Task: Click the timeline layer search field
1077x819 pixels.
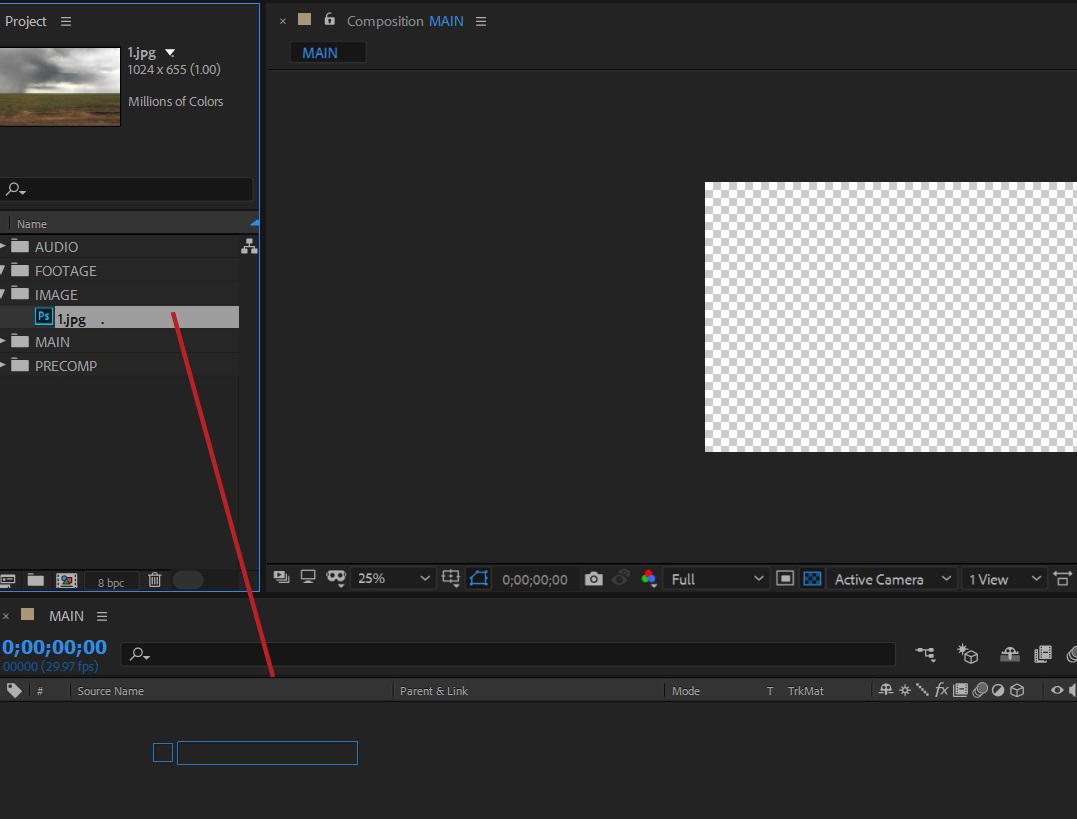Action: pos(508,654)
